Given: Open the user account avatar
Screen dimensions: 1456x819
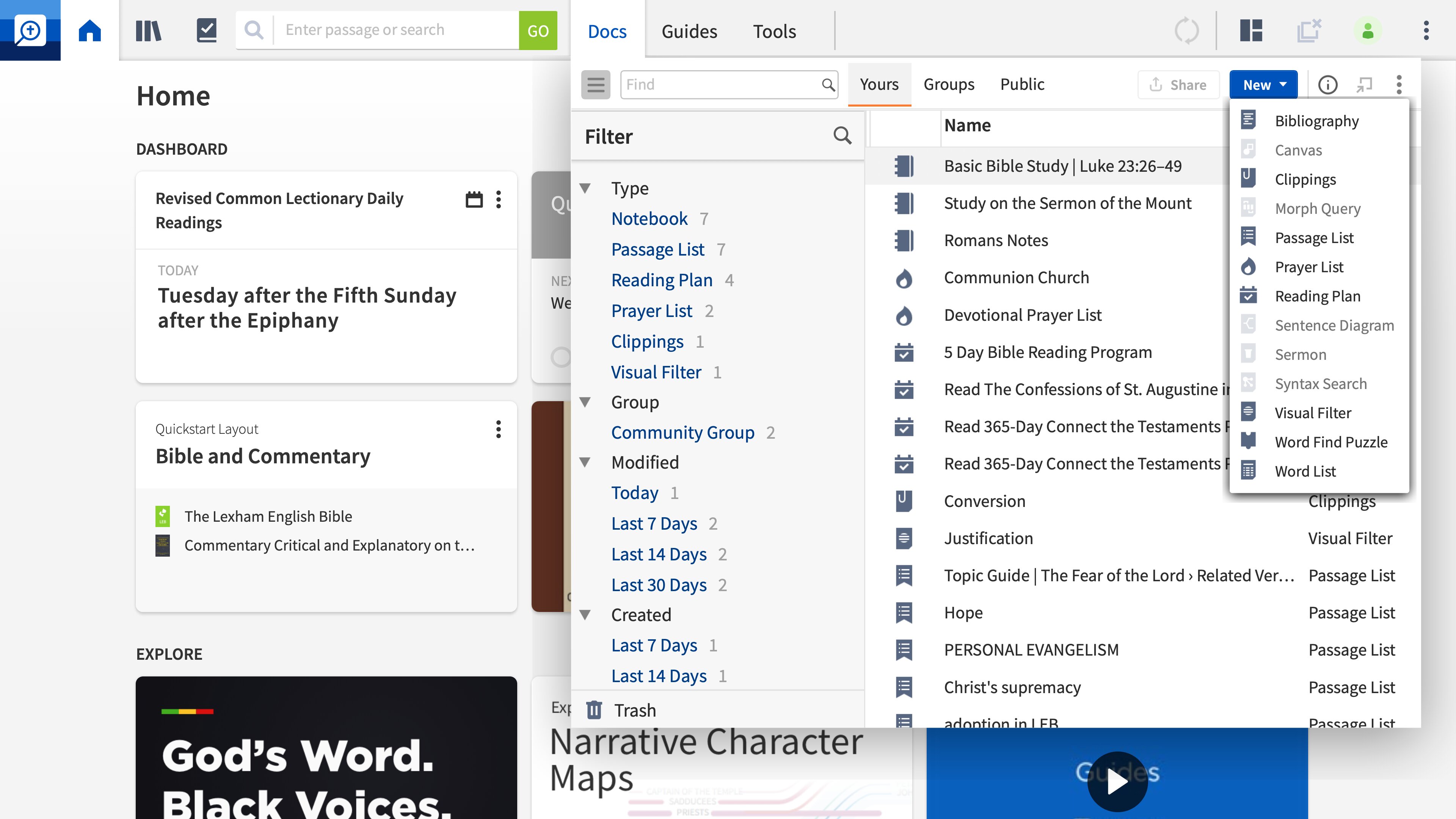Looking at the screenshot, I should coord(1367,30).
